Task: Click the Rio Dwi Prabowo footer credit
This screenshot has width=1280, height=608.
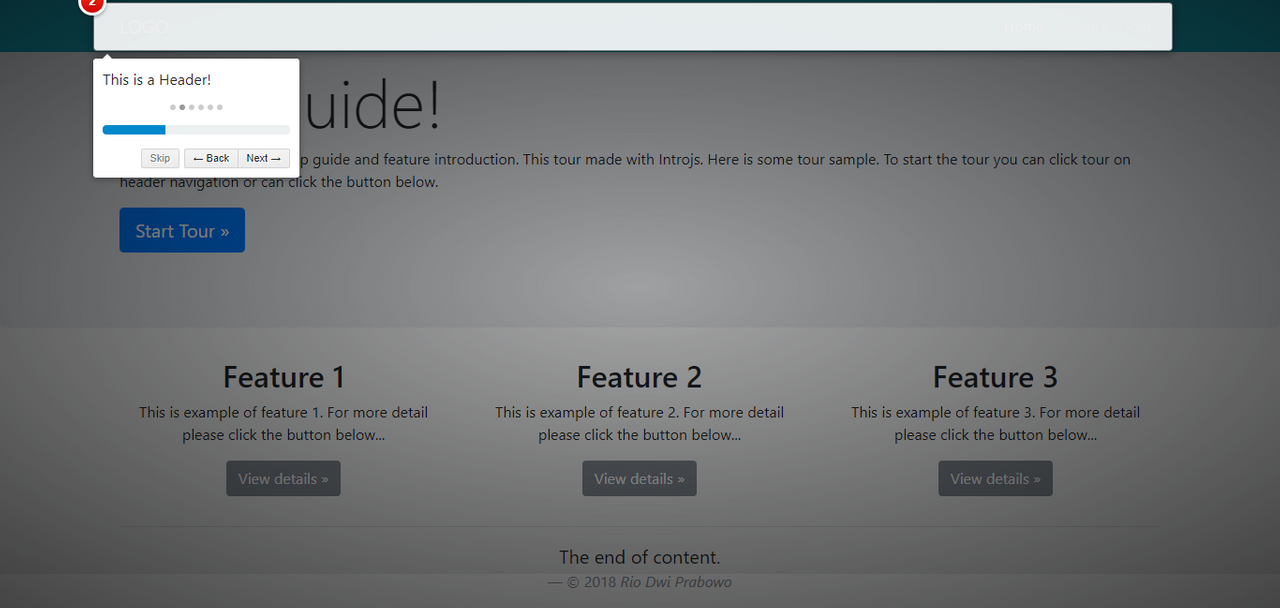Action: (x=675, y=581)
